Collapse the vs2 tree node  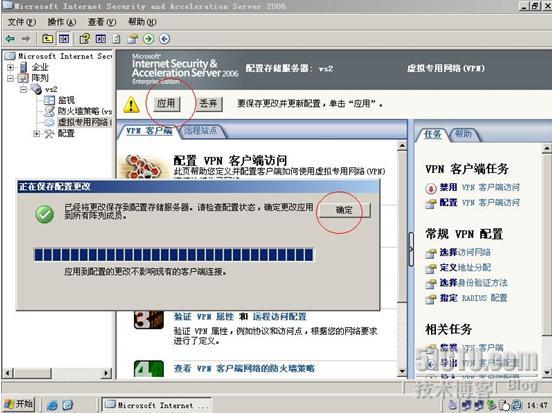pos(23,89)
